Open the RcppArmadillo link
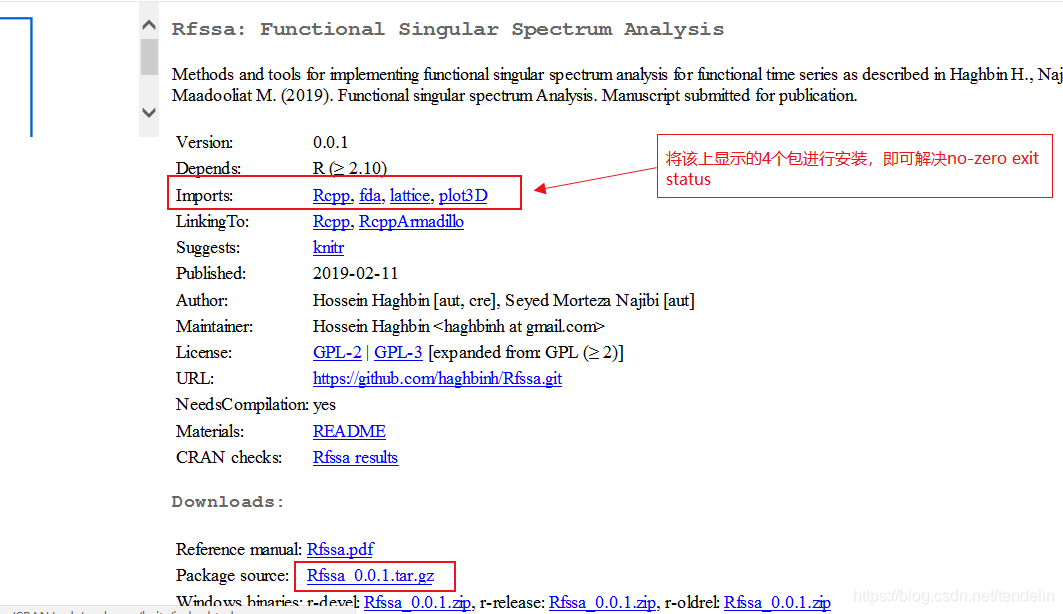1063x614 pixels. pyautogui.click(x=412, y=222)
